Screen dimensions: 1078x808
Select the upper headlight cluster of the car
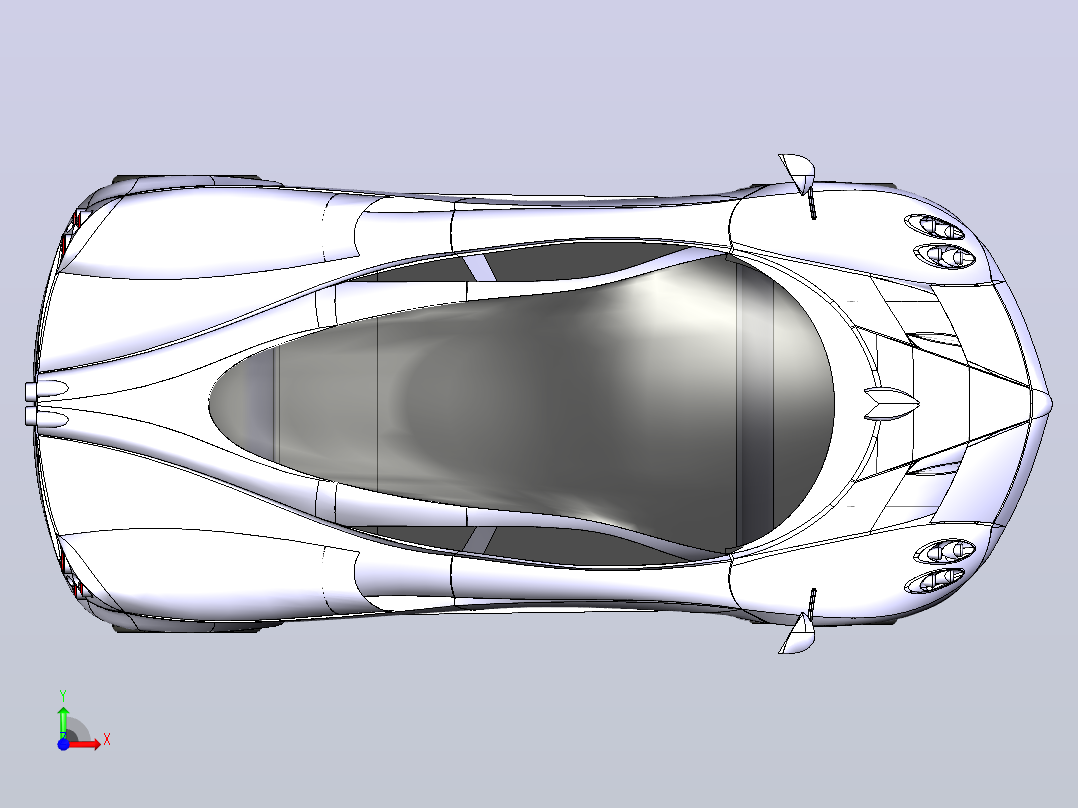[940, 241]
